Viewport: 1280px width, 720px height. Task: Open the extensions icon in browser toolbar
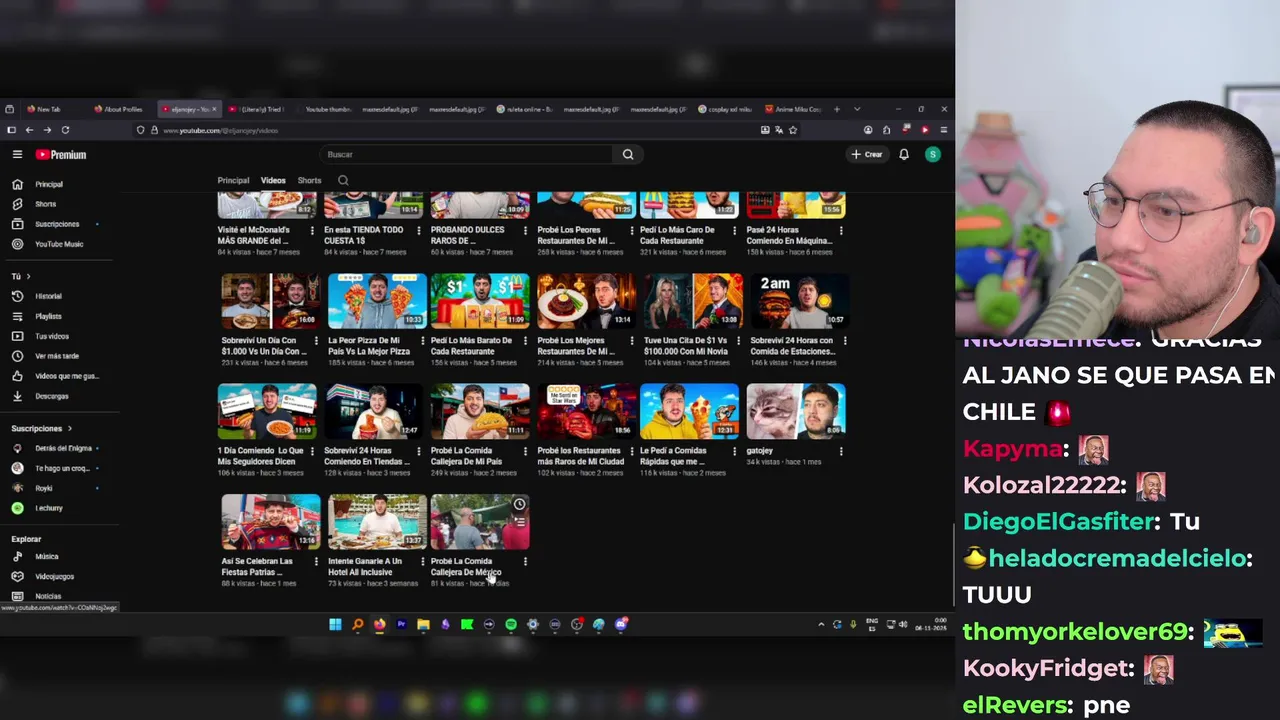(886, 130)
